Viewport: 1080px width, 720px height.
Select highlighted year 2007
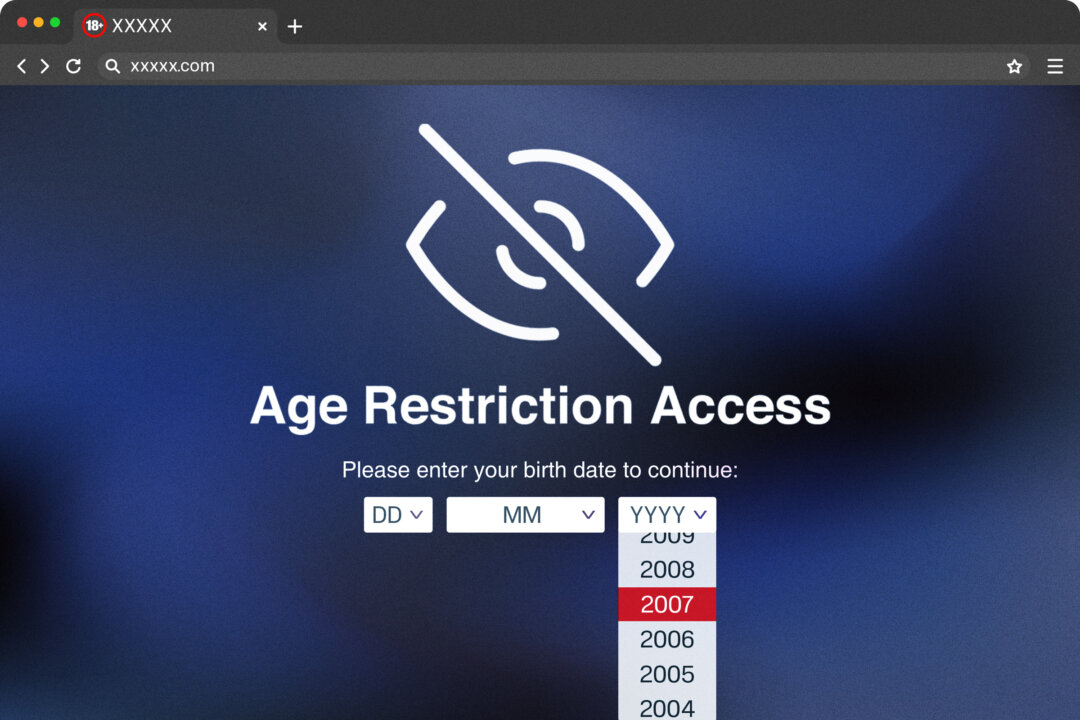[x=667, y=604]
